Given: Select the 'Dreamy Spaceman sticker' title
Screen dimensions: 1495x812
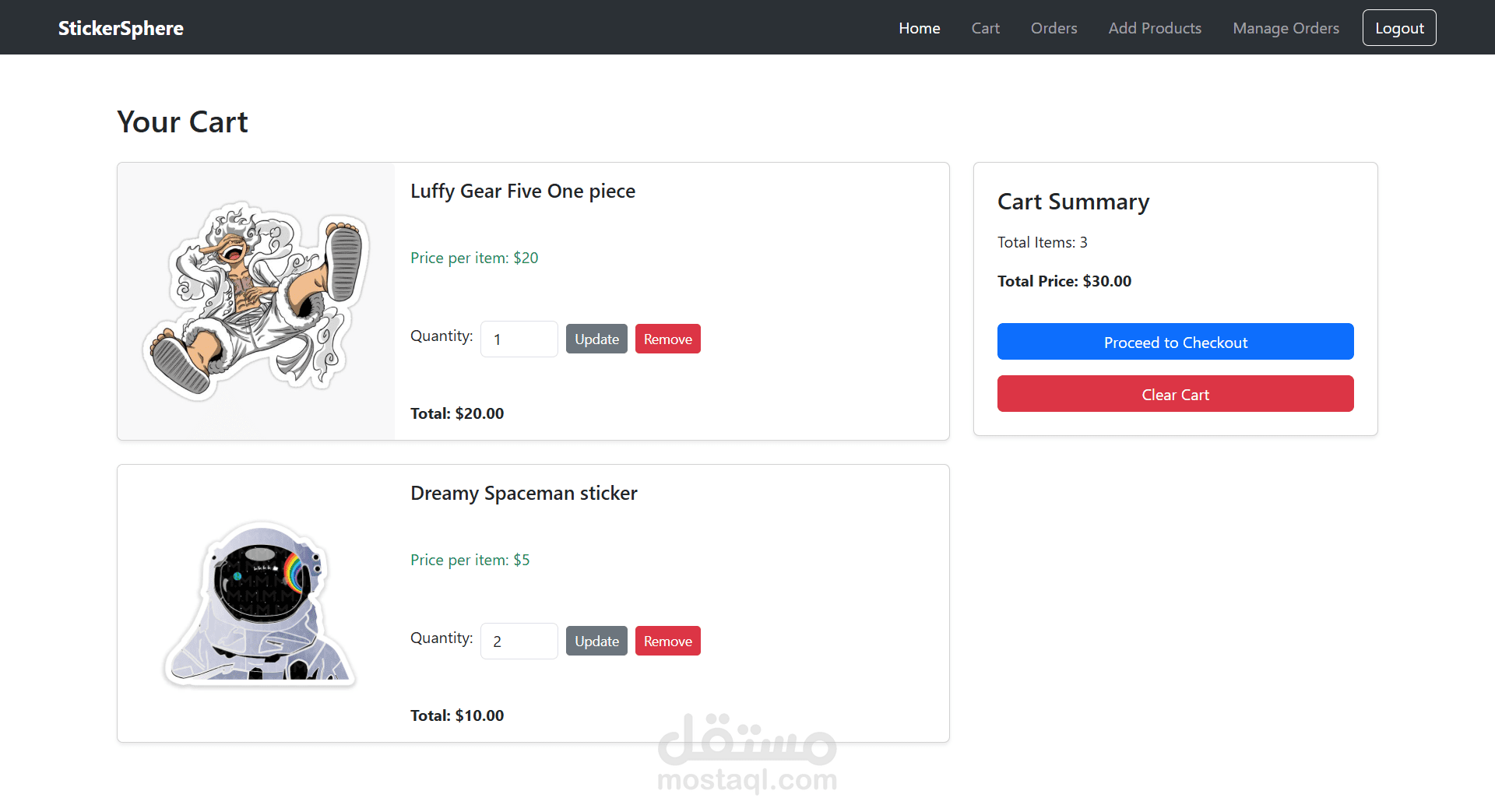Looking at the screenshot, I should pyautogui.click(x=523, y=494).
